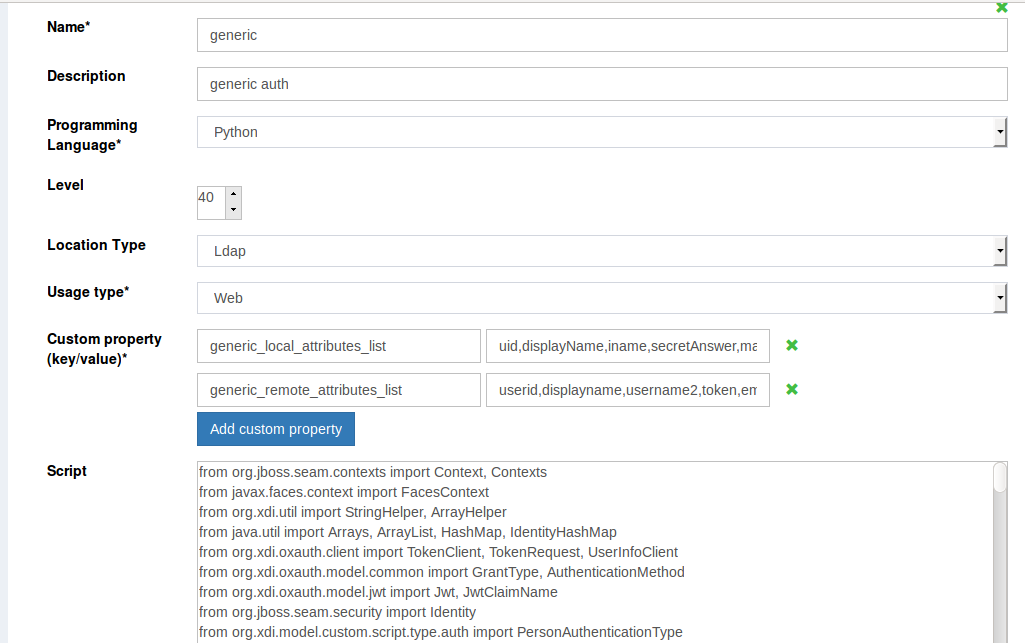
Task: Open the Programming Language dropdown
Action: [601, 132]
